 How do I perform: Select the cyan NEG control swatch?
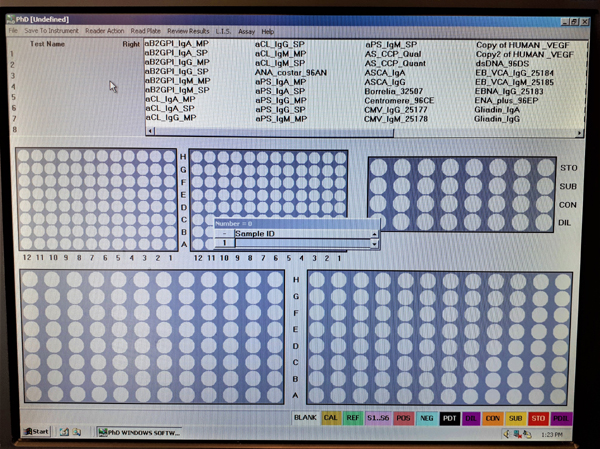click(x=426, y=417)
